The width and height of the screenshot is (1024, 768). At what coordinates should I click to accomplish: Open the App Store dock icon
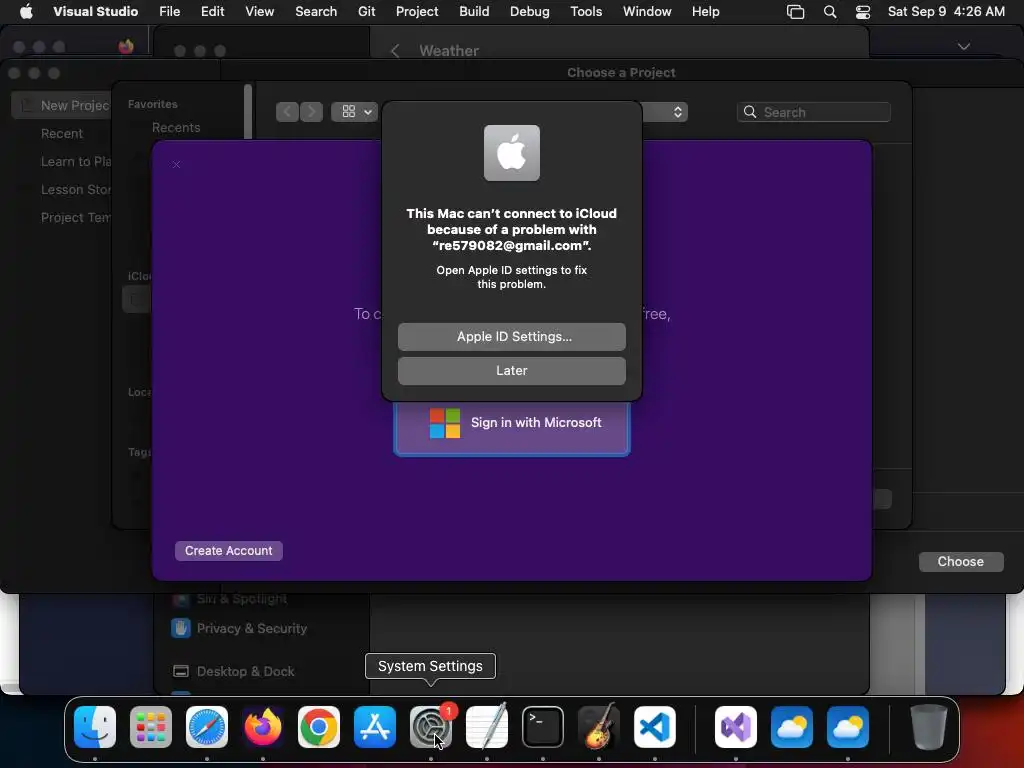click(x=375, y=727)
